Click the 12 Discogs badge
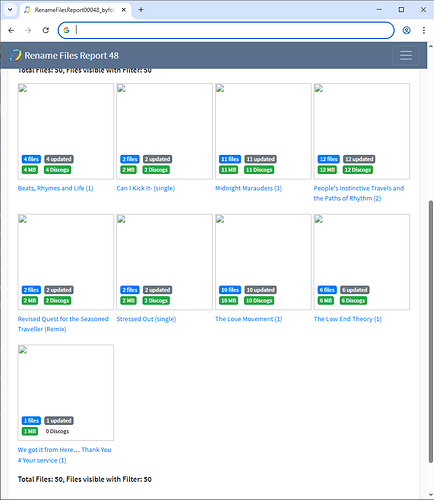The width and height of the screenshot is (434, 500). pyautogui.click(x=358, y=170)
